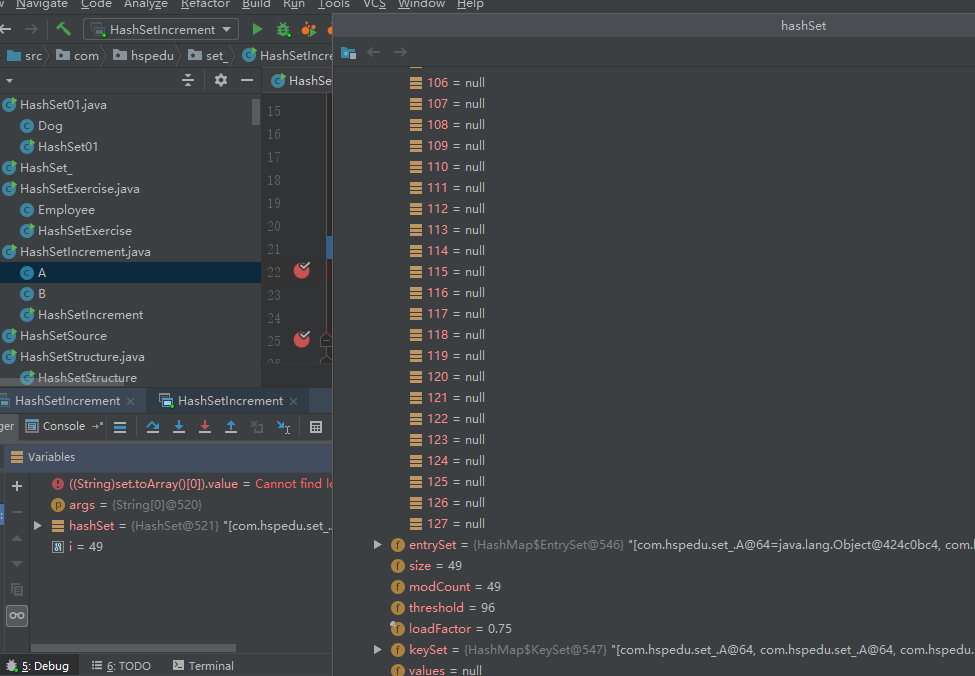Start debugging with the green bug icon
The image size is (975, 676).
pos(283,29)
